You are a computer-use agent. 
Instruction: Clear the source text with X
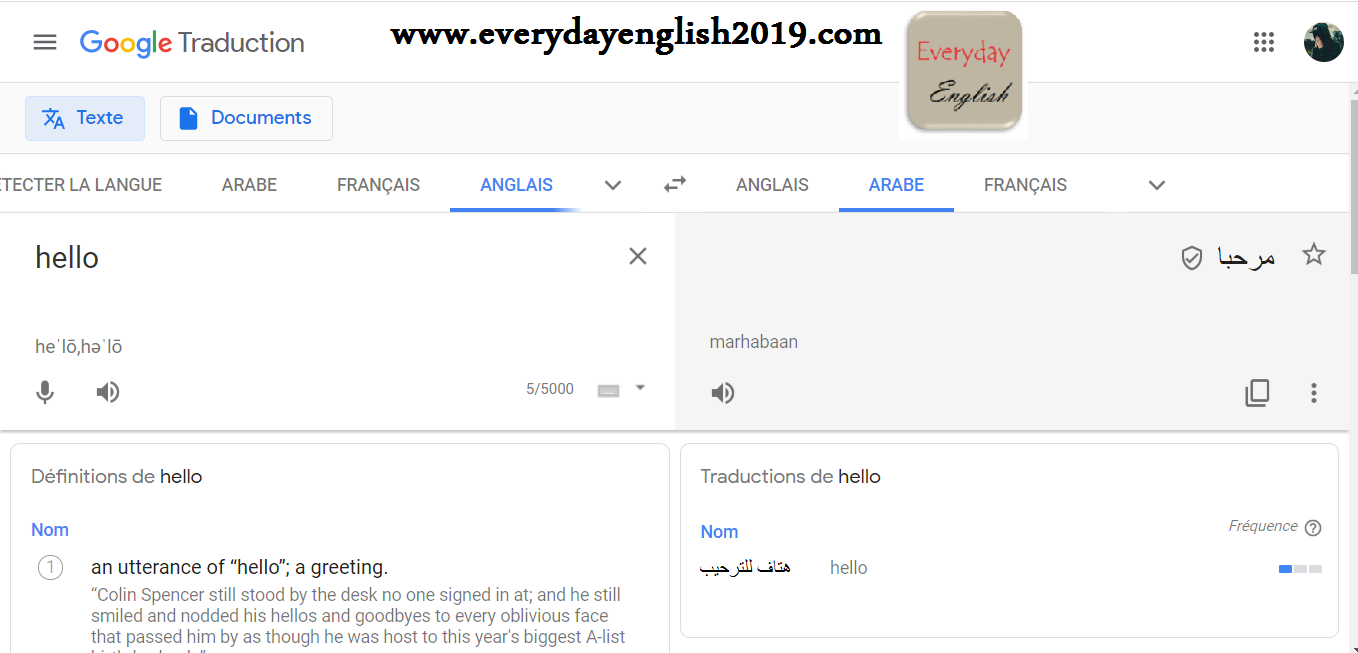coord(638,256)
